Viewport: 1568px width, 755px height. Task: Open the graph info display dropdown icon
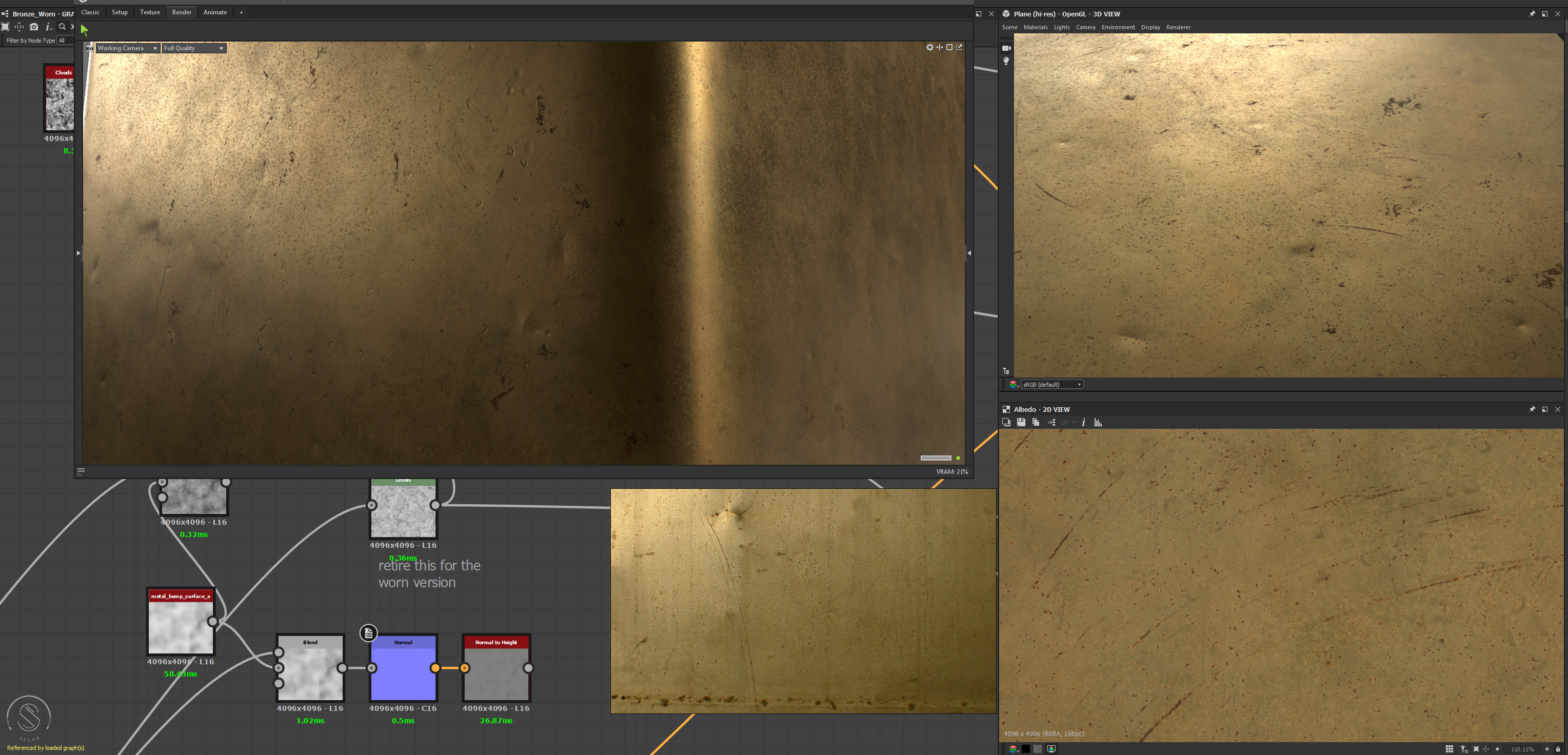(x=49, y=27)
